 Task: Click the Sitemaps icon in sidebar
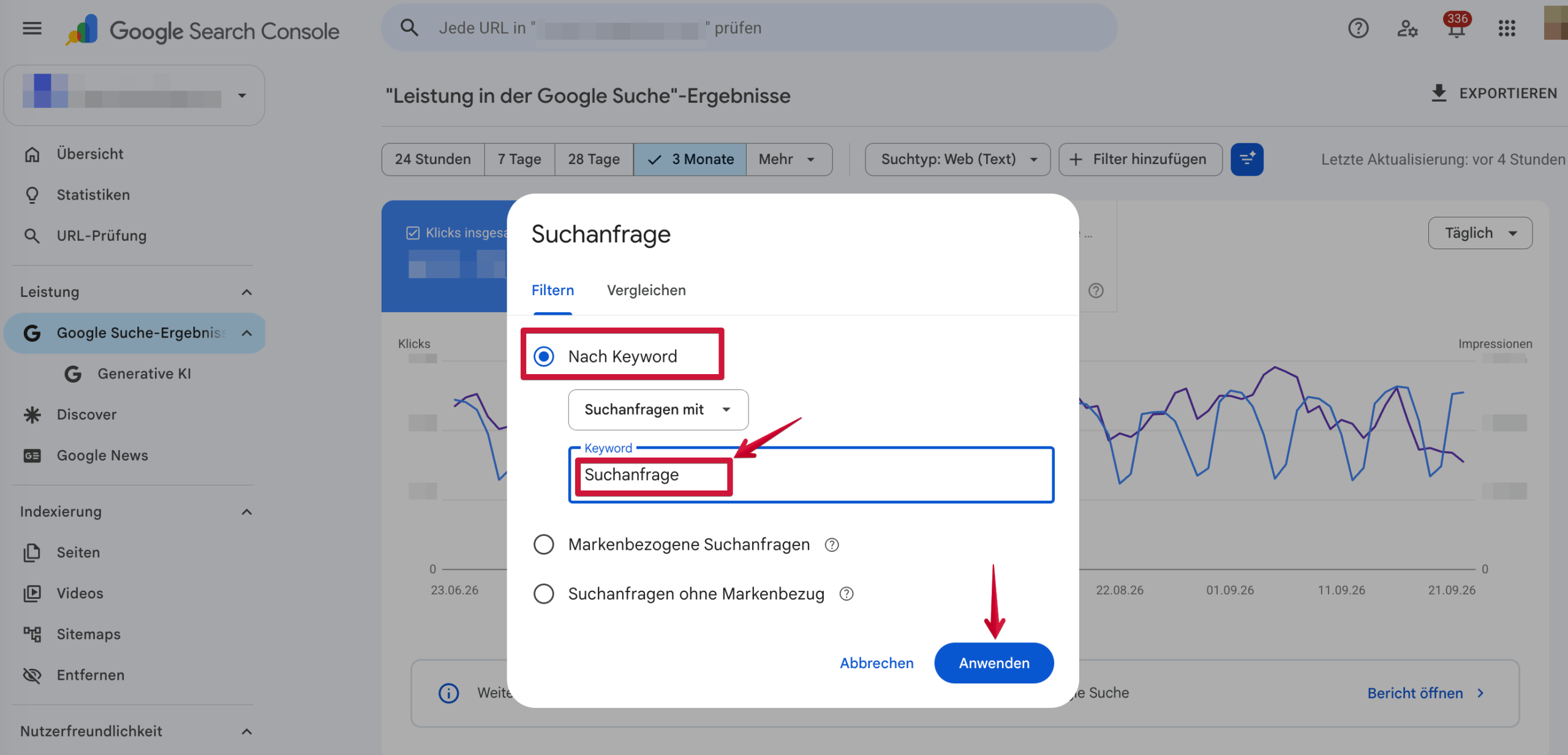32,634
